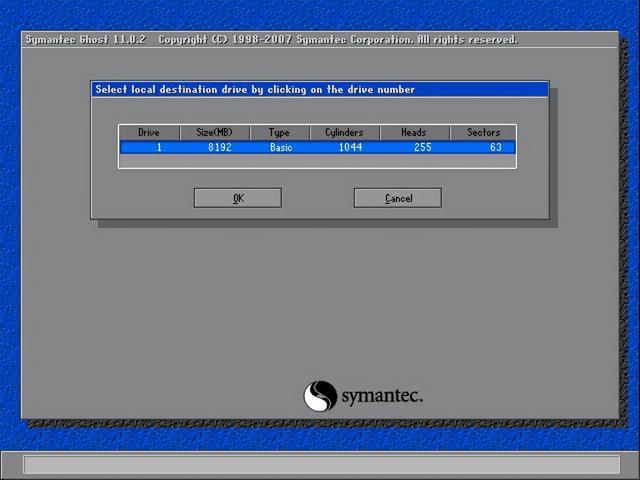The width and height of the screenshot is (640, 480).
Task: Click the Basic type cell
Action: pos(281,147)
